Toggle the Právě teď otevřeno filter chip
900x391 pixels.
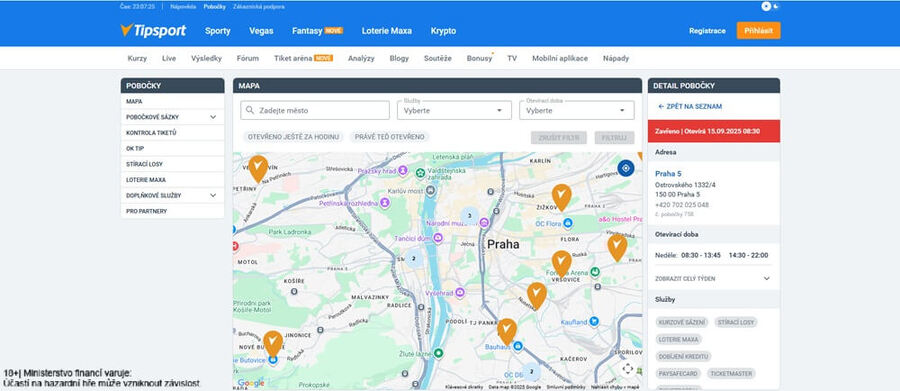[x=390, y=137]
